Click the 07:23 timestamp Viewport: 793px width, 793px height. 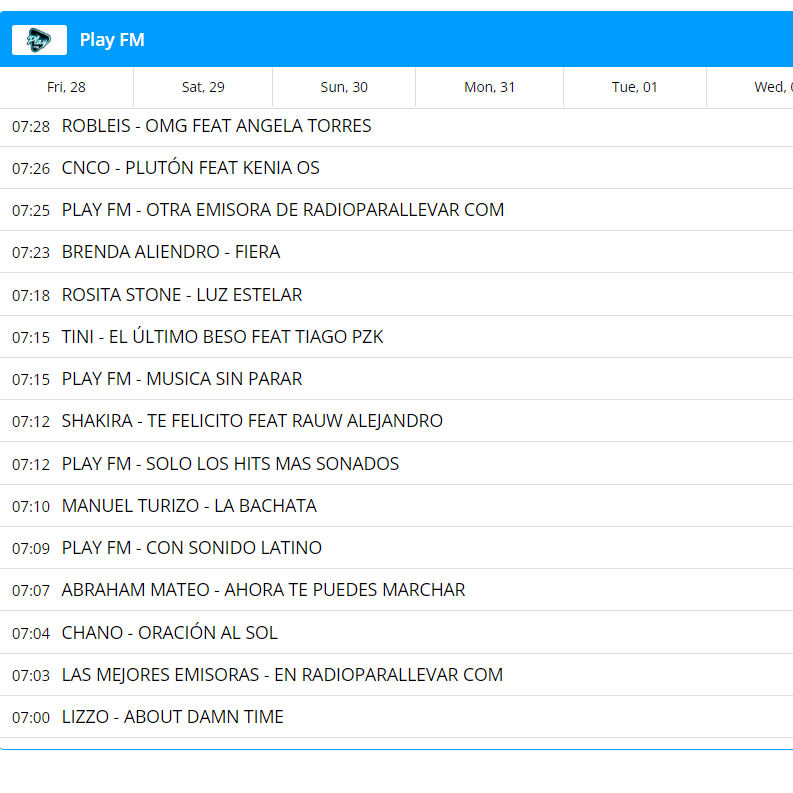(31, 252)
